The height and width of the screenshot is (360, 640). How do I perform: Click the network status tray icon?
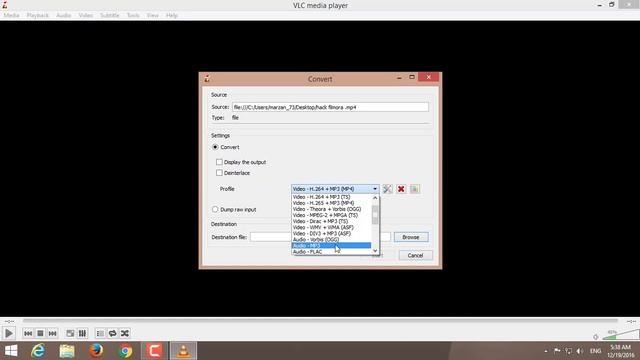click(x=569, y=351)
